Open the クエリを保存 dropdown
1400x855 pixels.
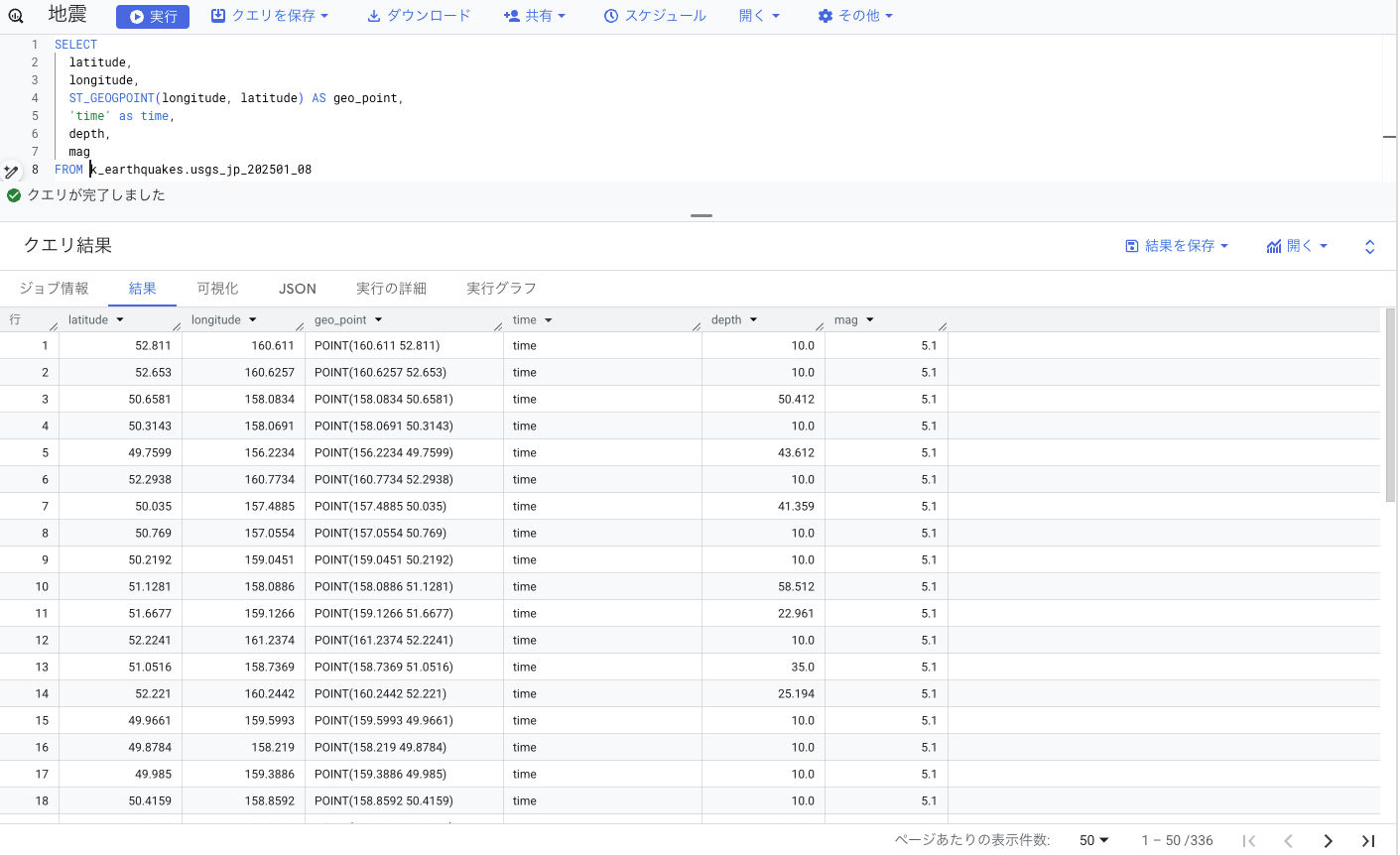[x=270, y=16]
